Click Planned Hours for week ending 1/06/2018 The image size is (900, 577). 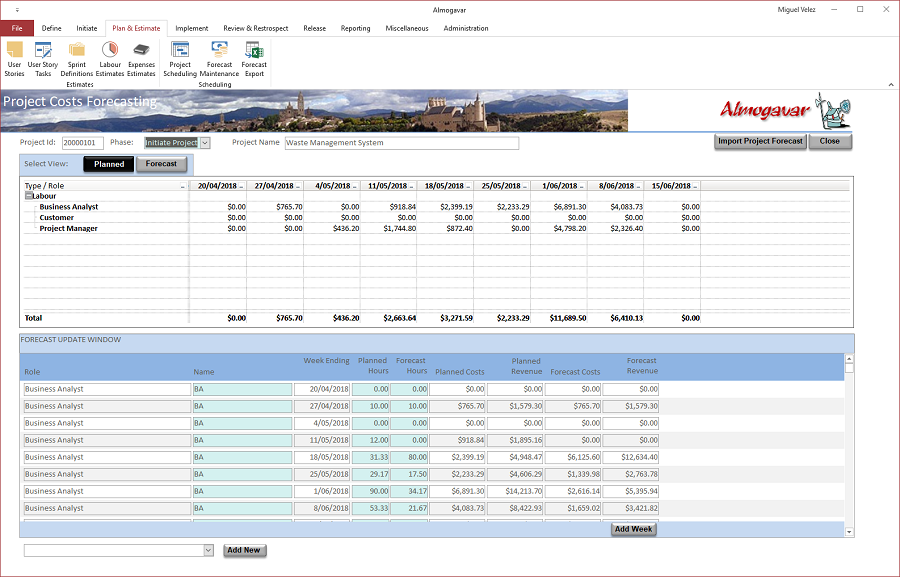click(370, 491)
